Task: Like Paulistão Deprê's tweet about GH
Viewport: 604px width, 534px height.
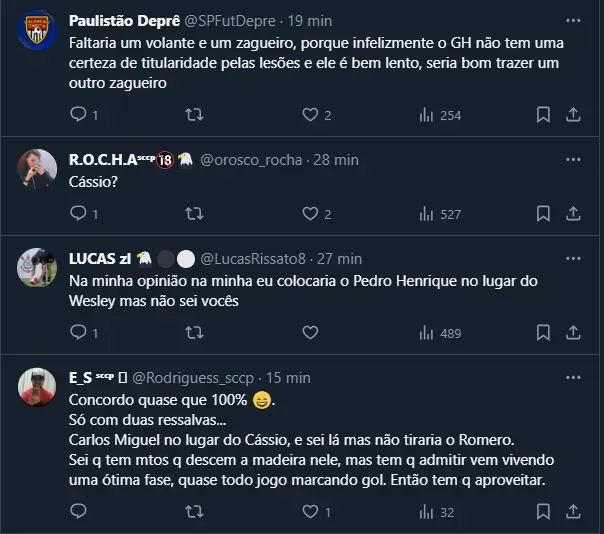Action: [309, 115]
